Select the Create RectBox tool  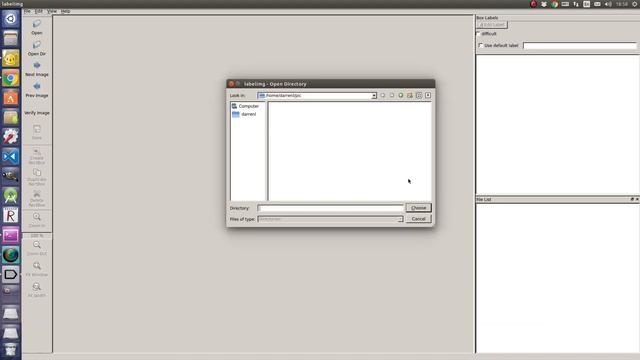(x=37, y=156)
